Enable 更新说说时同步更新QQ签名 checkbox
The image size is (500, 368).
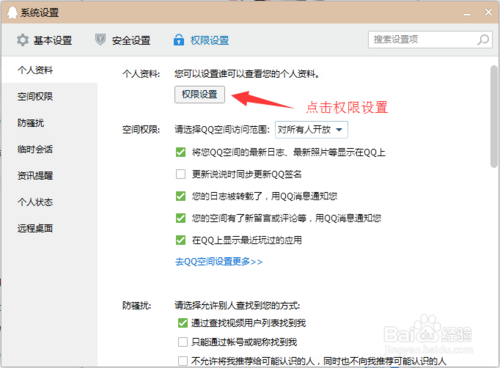coord(181,174)
